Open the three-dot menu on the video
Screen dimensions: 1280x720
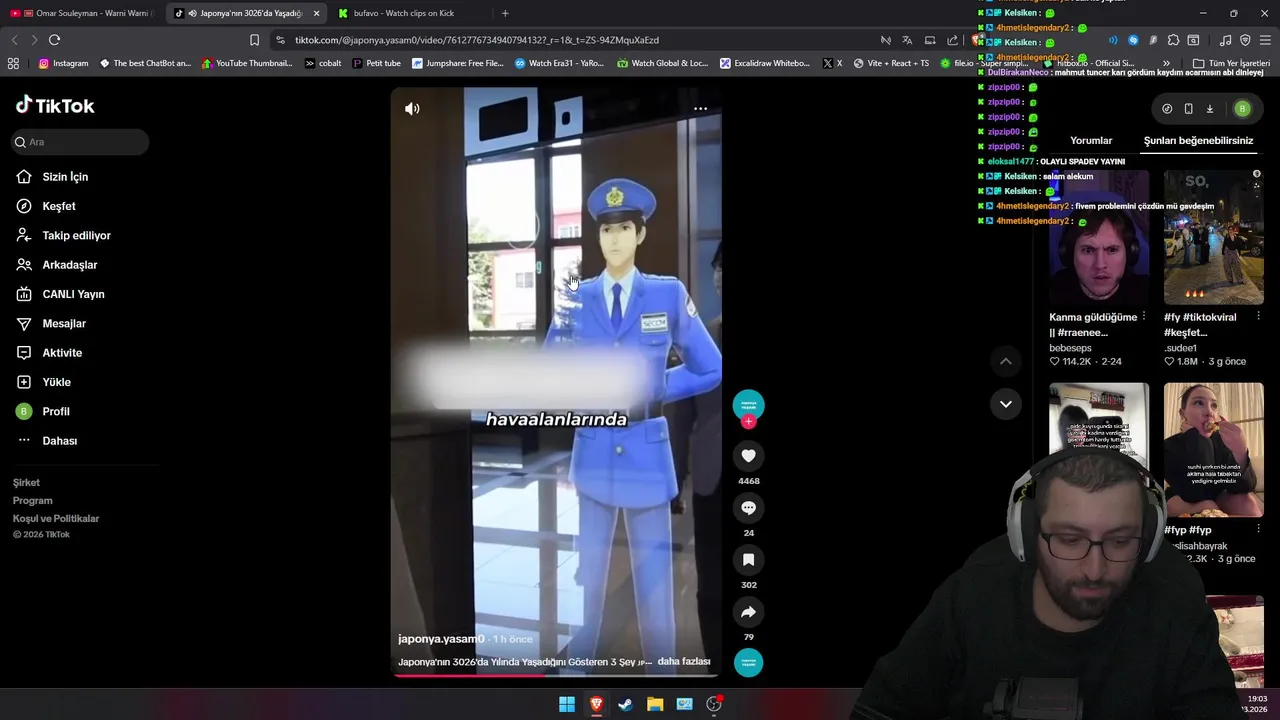tap(700, 108)
